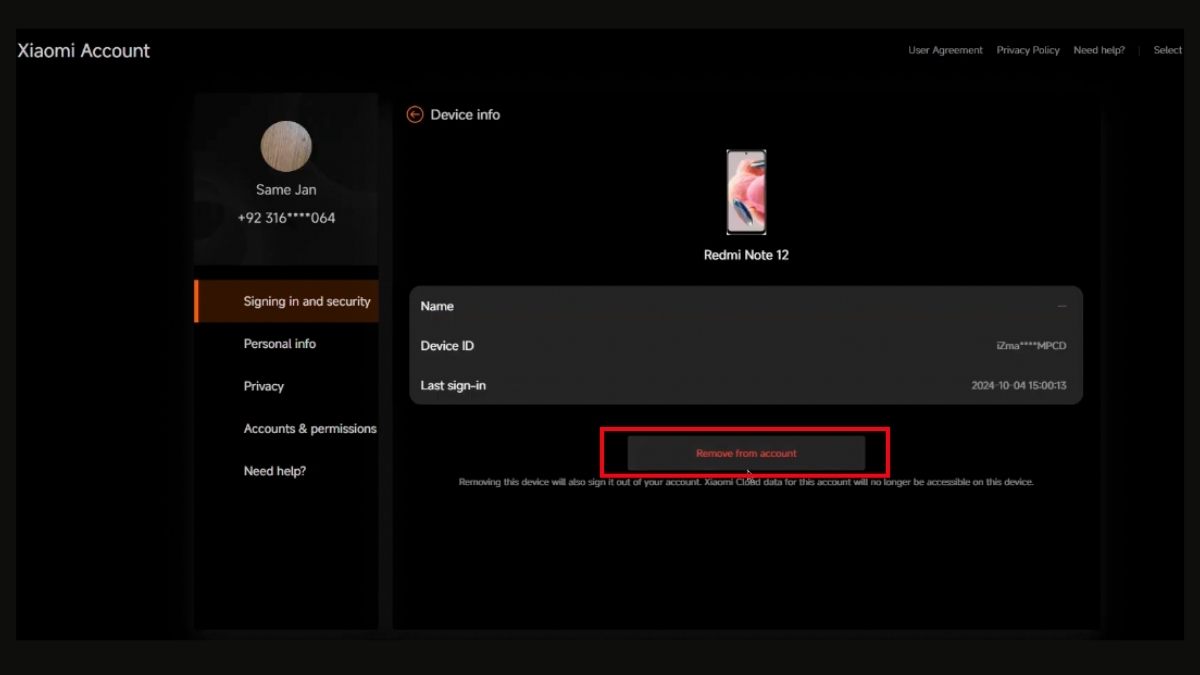The height and width of the screenshot is (675, 1200).
Task: Click the Last sign-in row label
Action: click(x=453, y=385)
